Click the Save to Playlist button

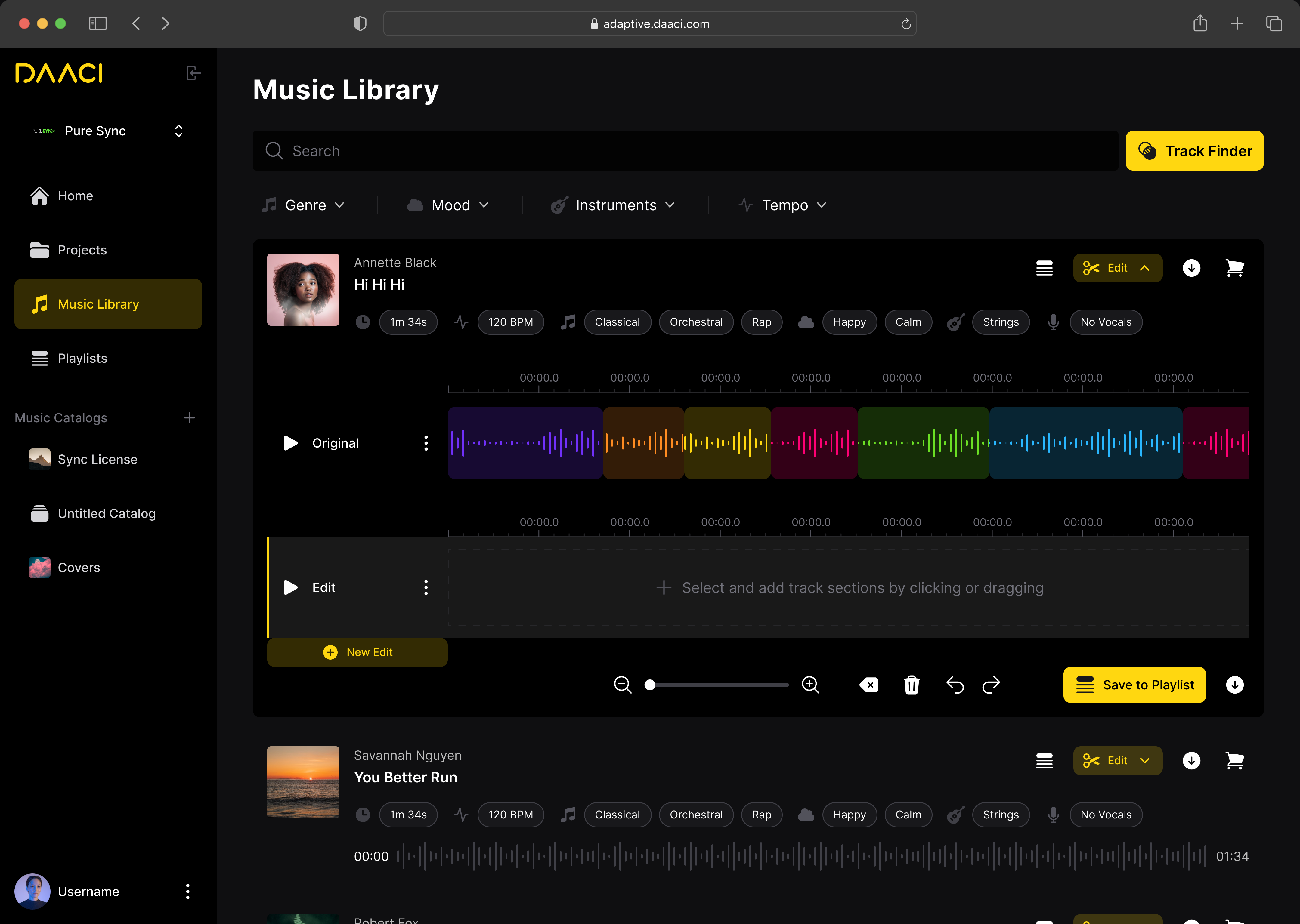click(x=1134, y=685)
